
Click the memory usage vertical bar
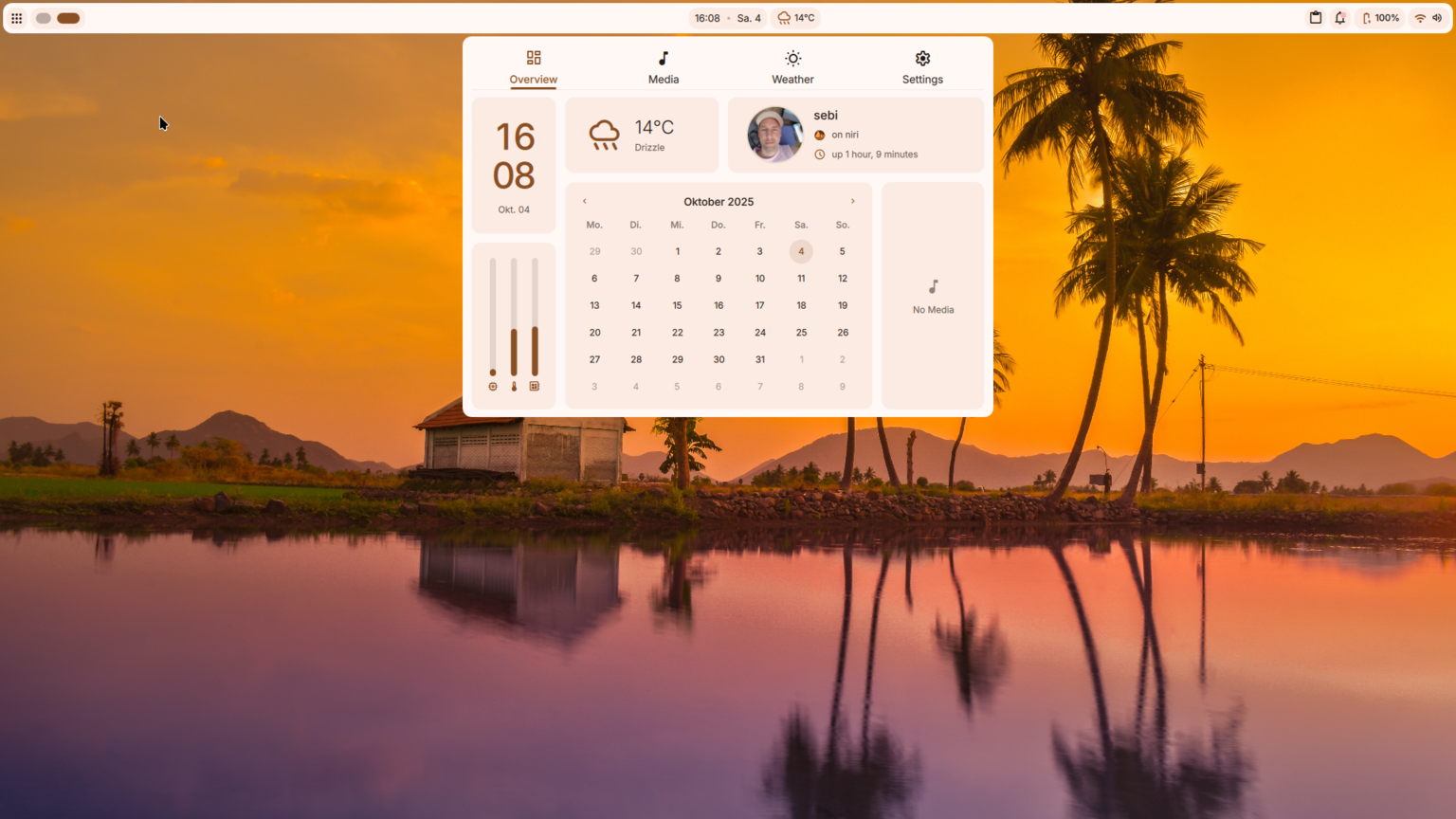click(x=535, y=318)
